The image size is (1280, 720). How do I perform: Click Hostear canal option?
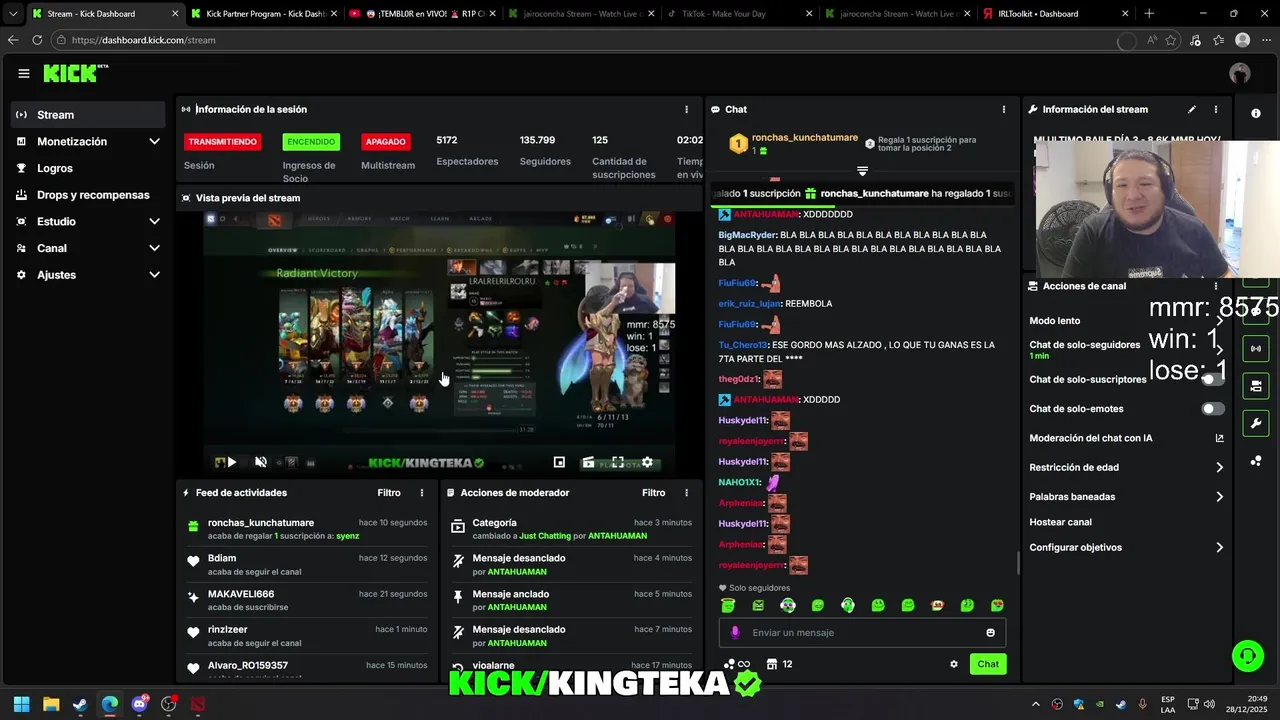point(1060,522)
